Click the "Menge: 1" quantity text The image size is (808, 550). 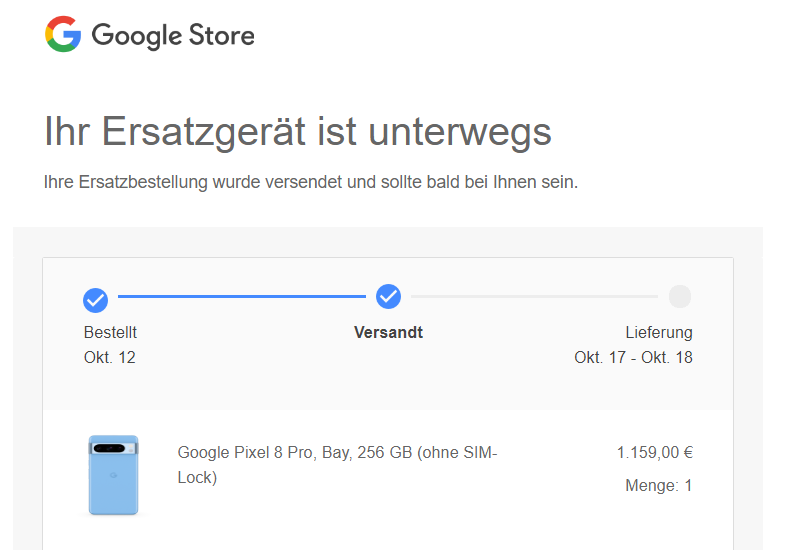click(660, 486)
